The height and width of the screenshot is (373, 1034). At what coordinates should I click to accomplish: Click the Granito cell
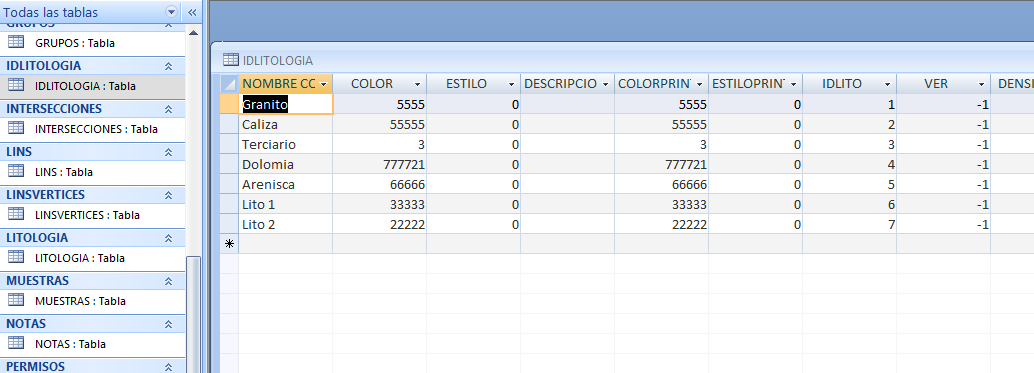coord(286,104)
